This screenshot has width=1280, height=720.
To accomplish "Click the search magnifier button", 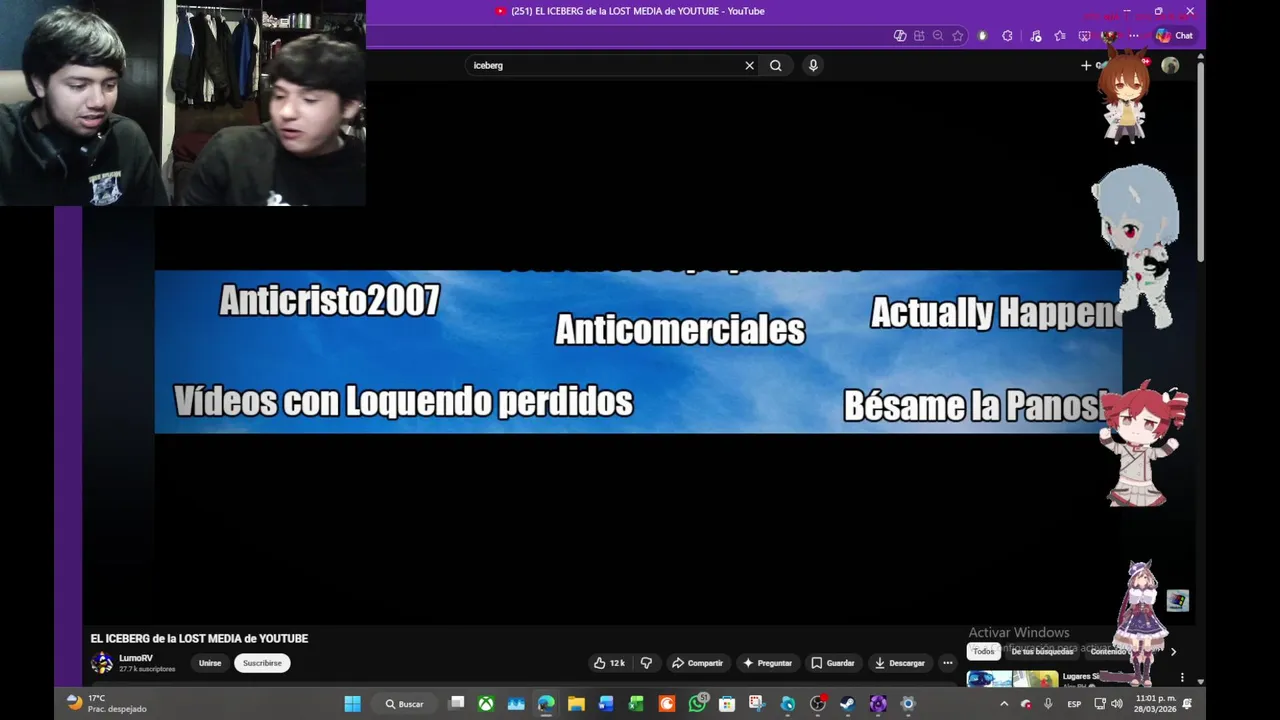I will [x=776, y=65].
